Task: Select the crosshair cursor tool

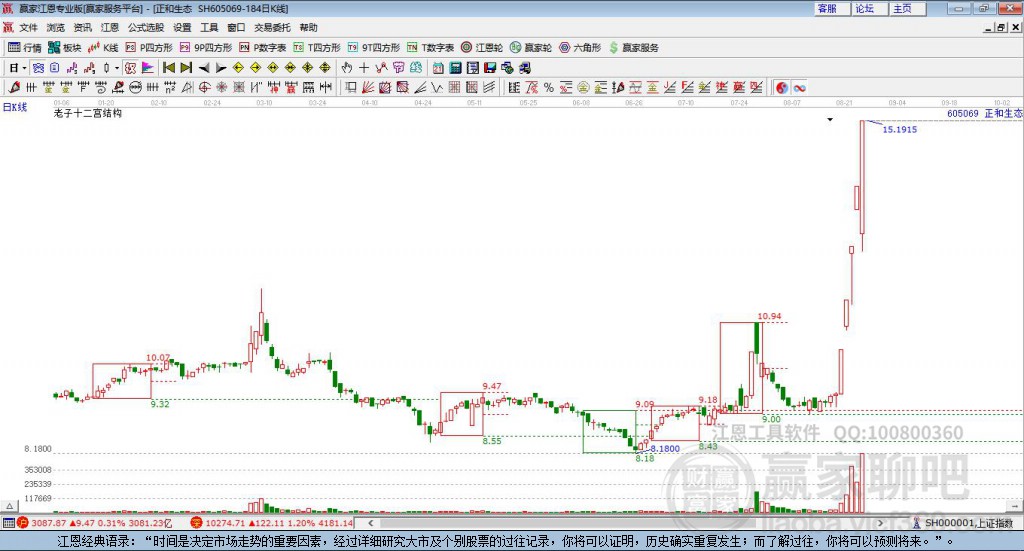Action: click(x=364, y=68)
